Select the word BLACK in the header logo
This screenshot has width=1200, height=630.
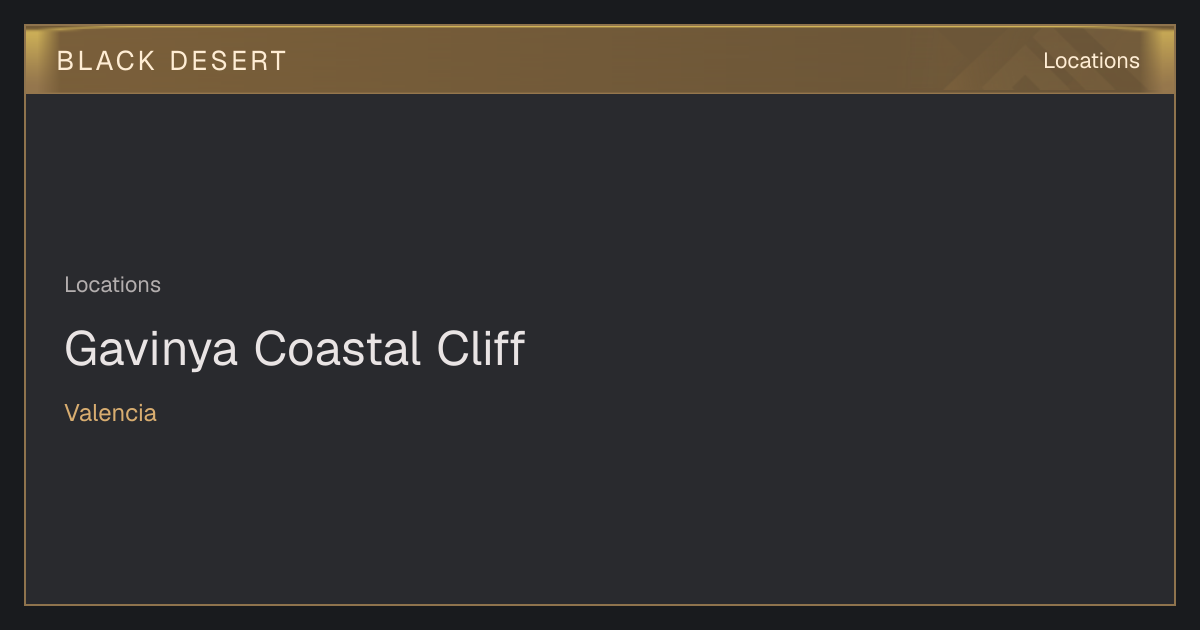click(106, 61)
